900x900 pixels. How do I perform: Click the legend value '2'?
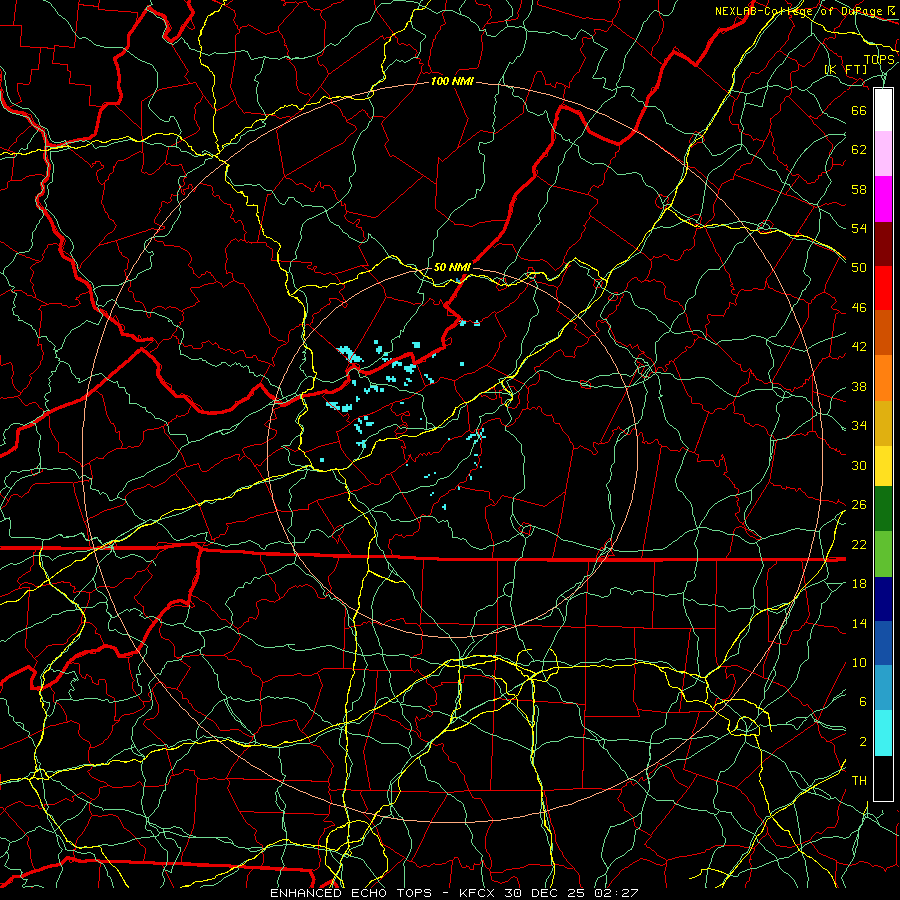pos(863,742)
